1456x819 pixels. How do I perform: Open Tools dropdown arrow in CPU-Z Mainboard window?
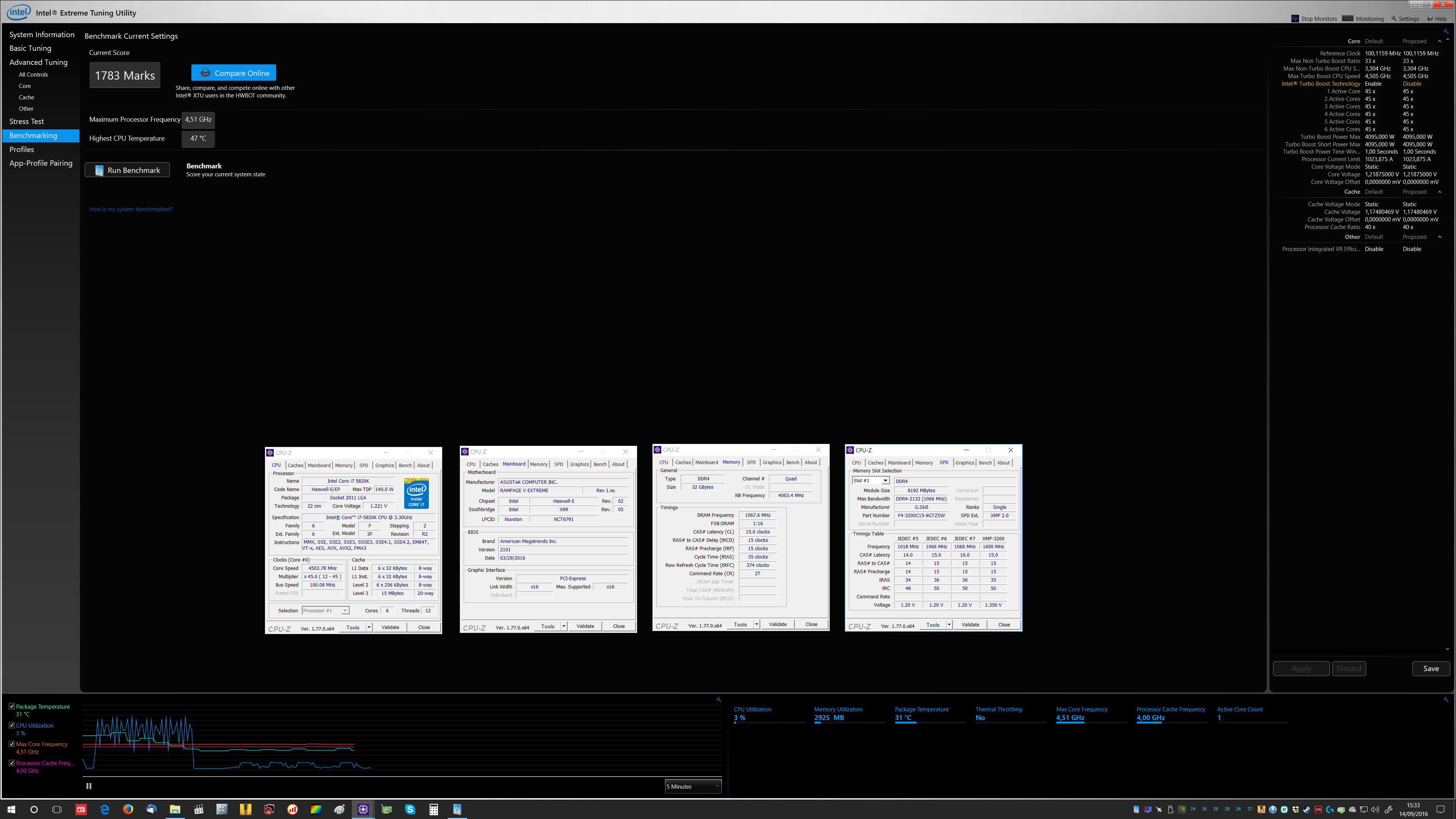click(564, 626)
